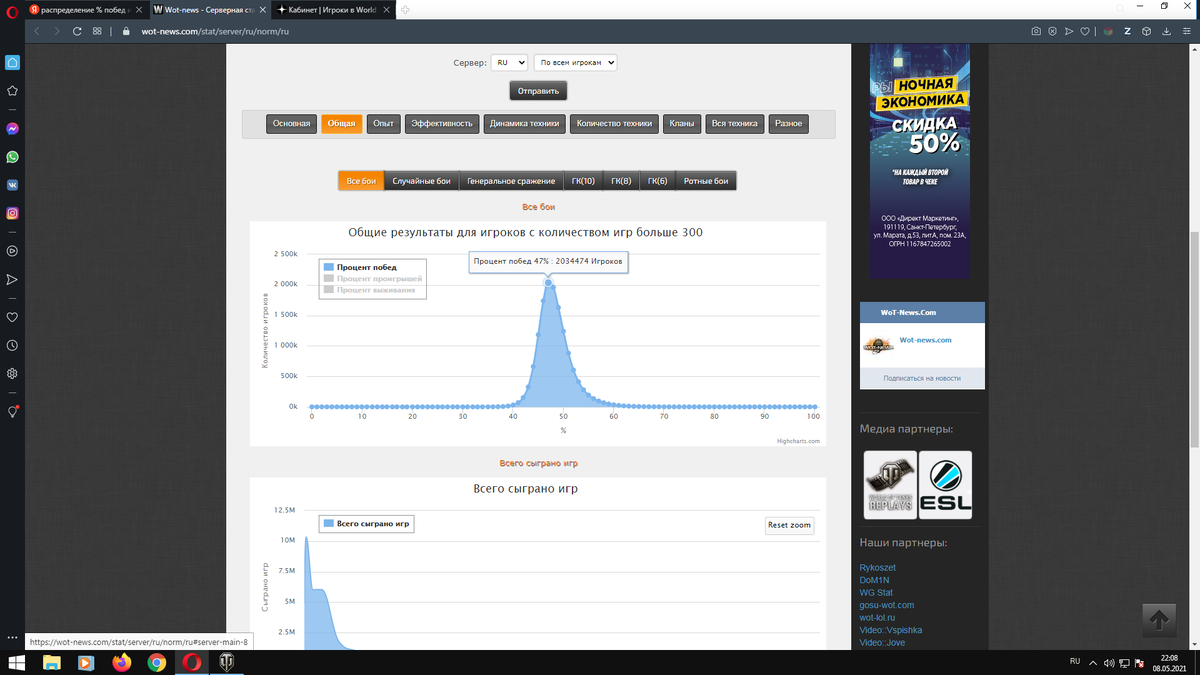The width and height of the screenshot is (1200, 675).
Task: Open WhatsApp in Opera sidebar
Action: 12,157
